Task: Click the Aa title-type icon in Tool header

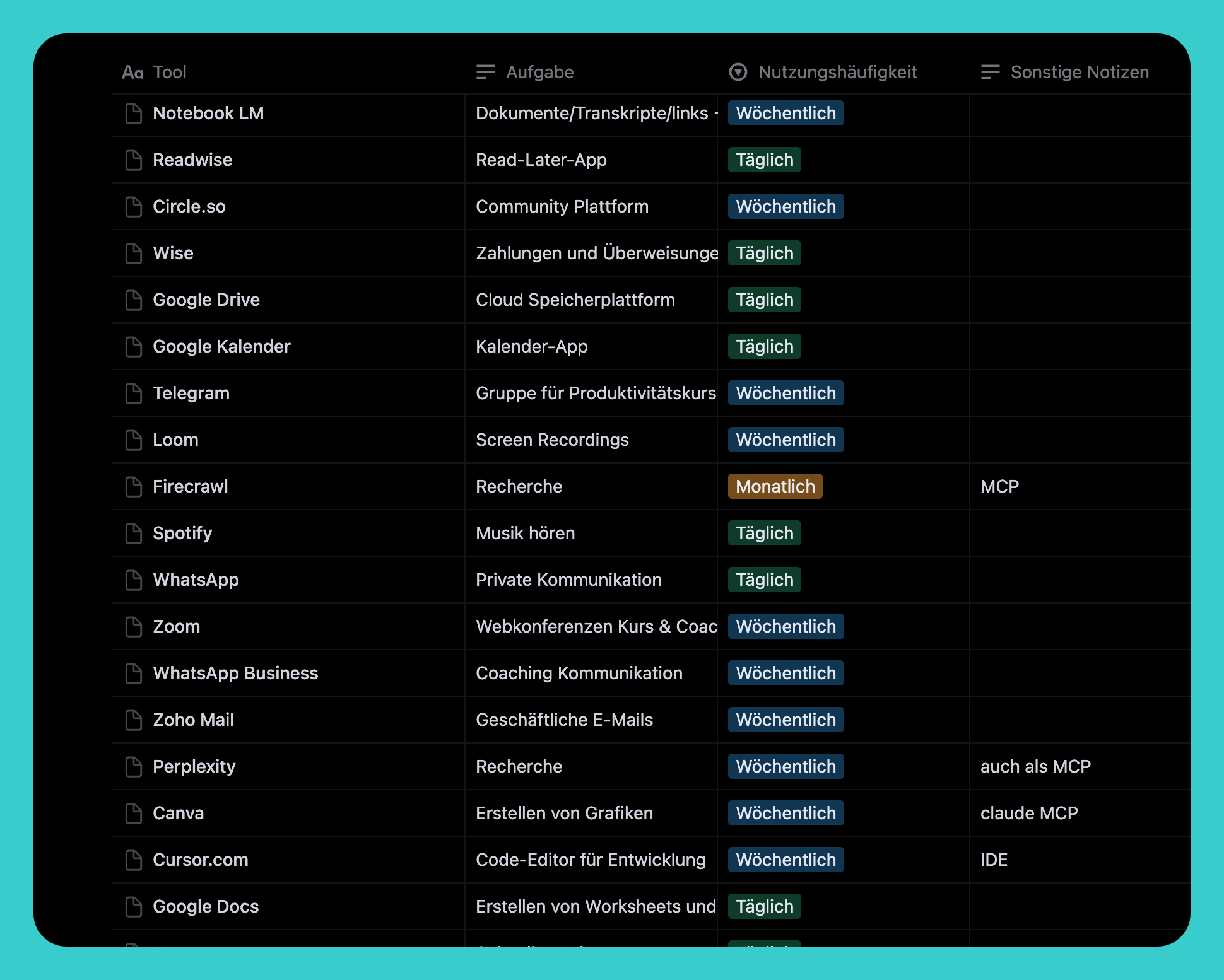Action: click(133, 73)
